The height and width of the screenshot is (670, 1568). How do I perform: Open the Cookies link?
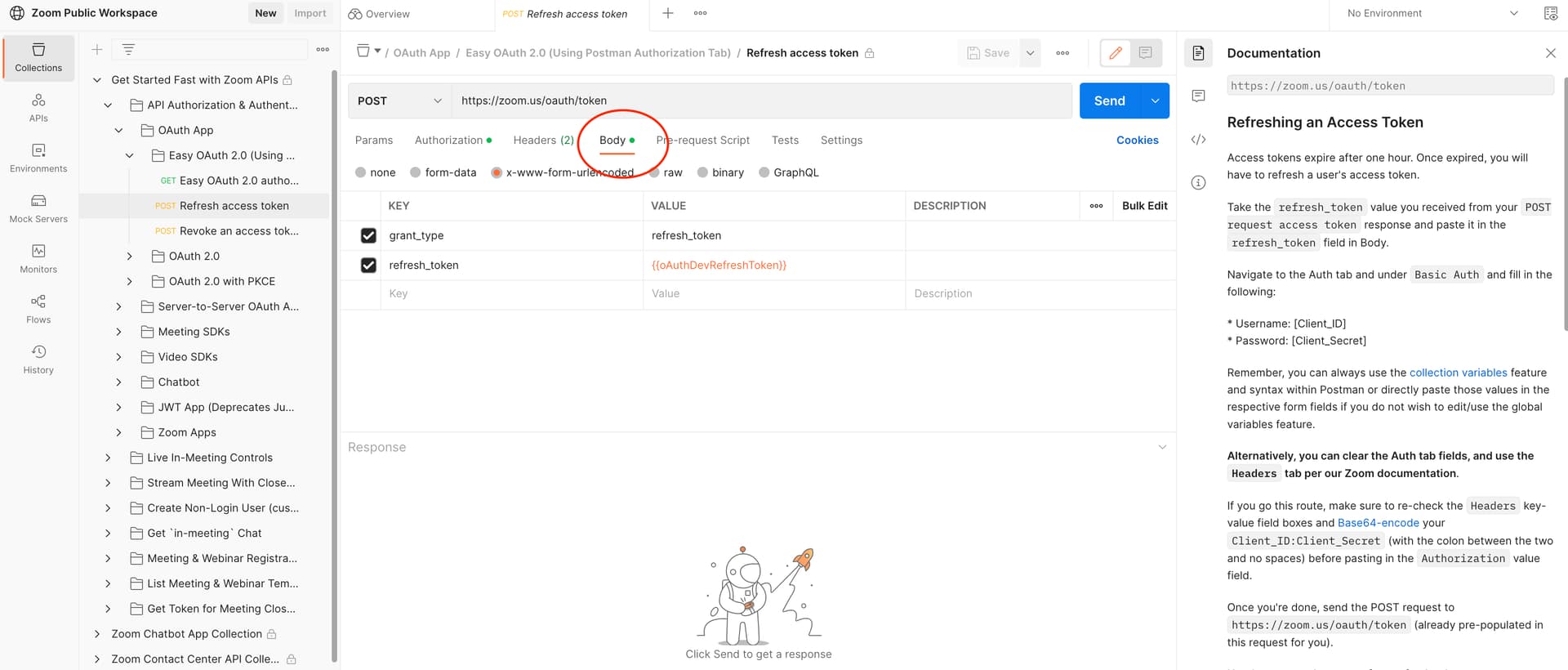pyautogui.click(x=1138, y=141)
